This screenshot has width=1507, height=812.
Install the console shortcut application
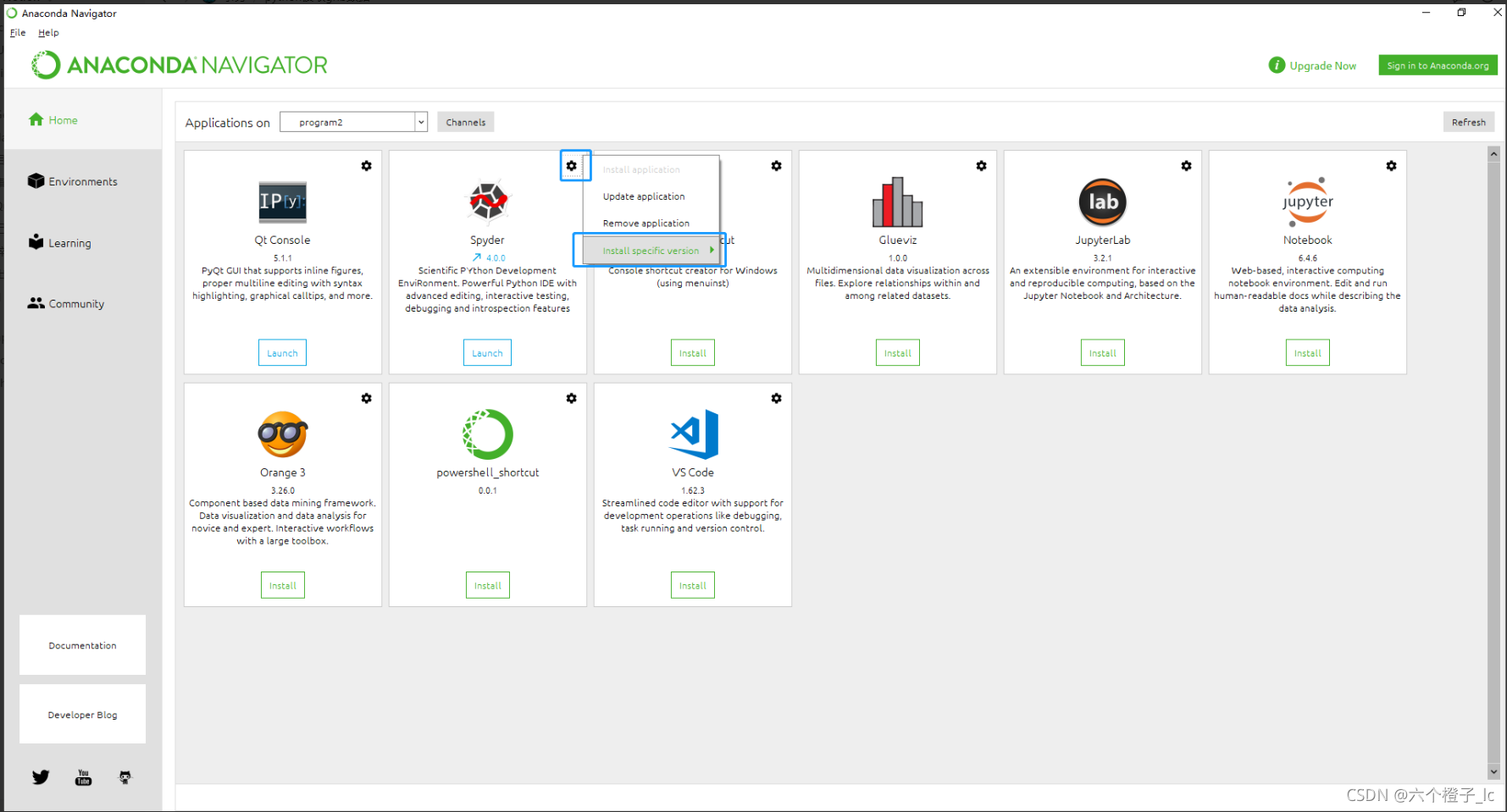coord(693,353)
